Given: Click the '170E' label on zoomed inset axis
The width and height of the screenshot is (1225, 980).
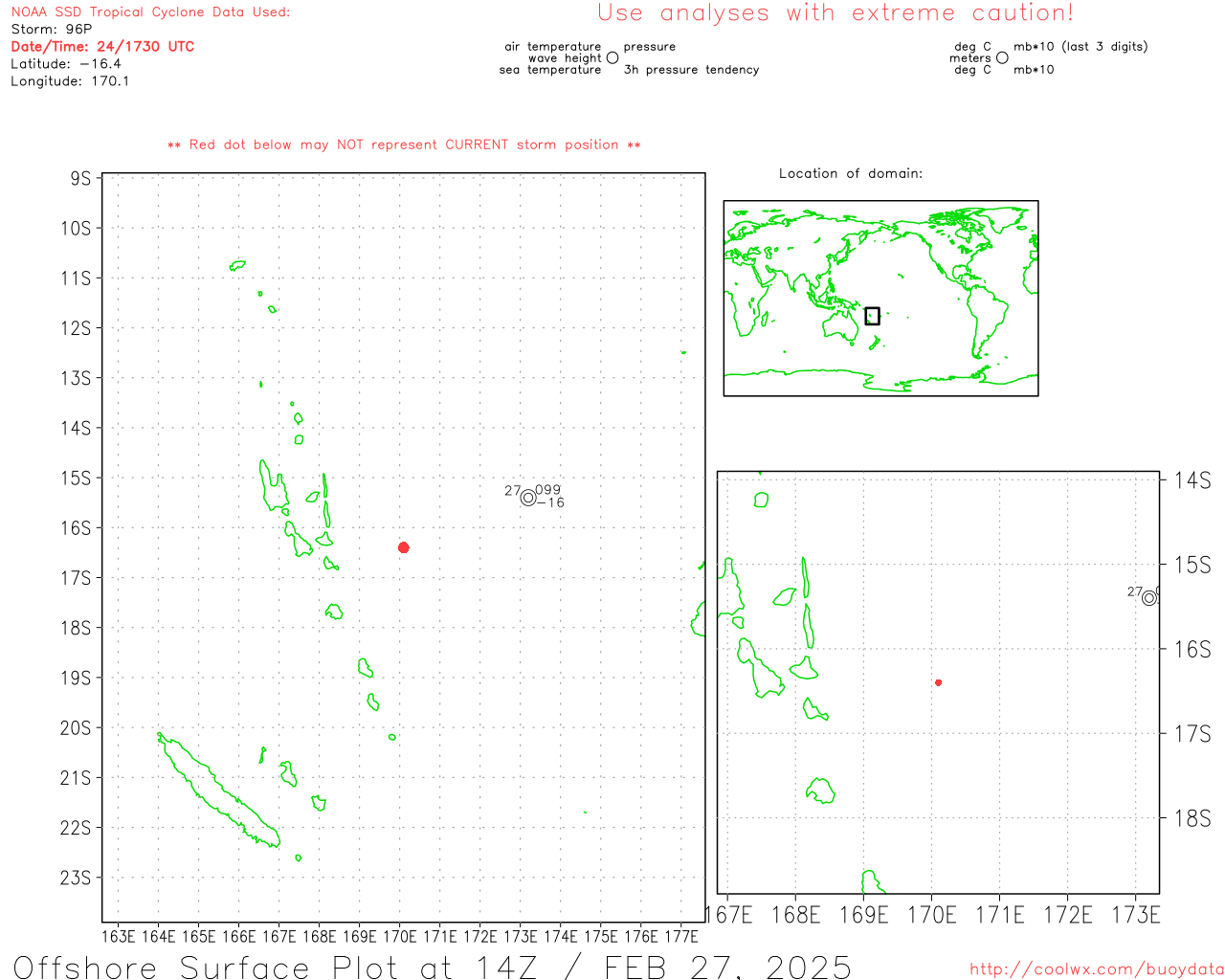Looking at the screenshot, I should point(931,915).
